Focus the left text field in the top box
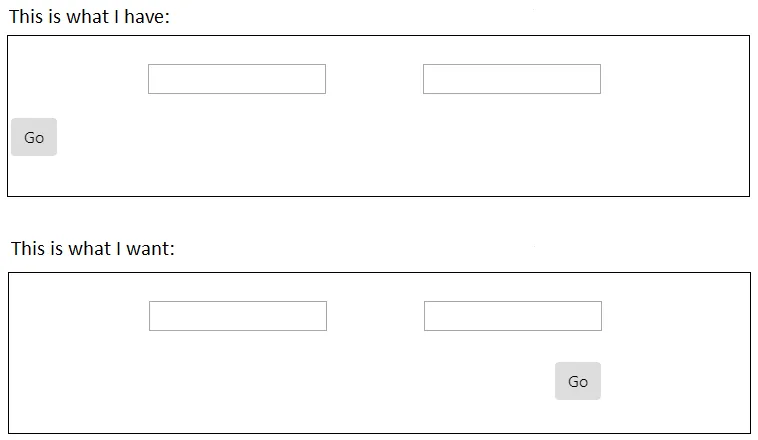Image resolution: width=758 pixels, height=440 pixels. click(x=237, y=79)
